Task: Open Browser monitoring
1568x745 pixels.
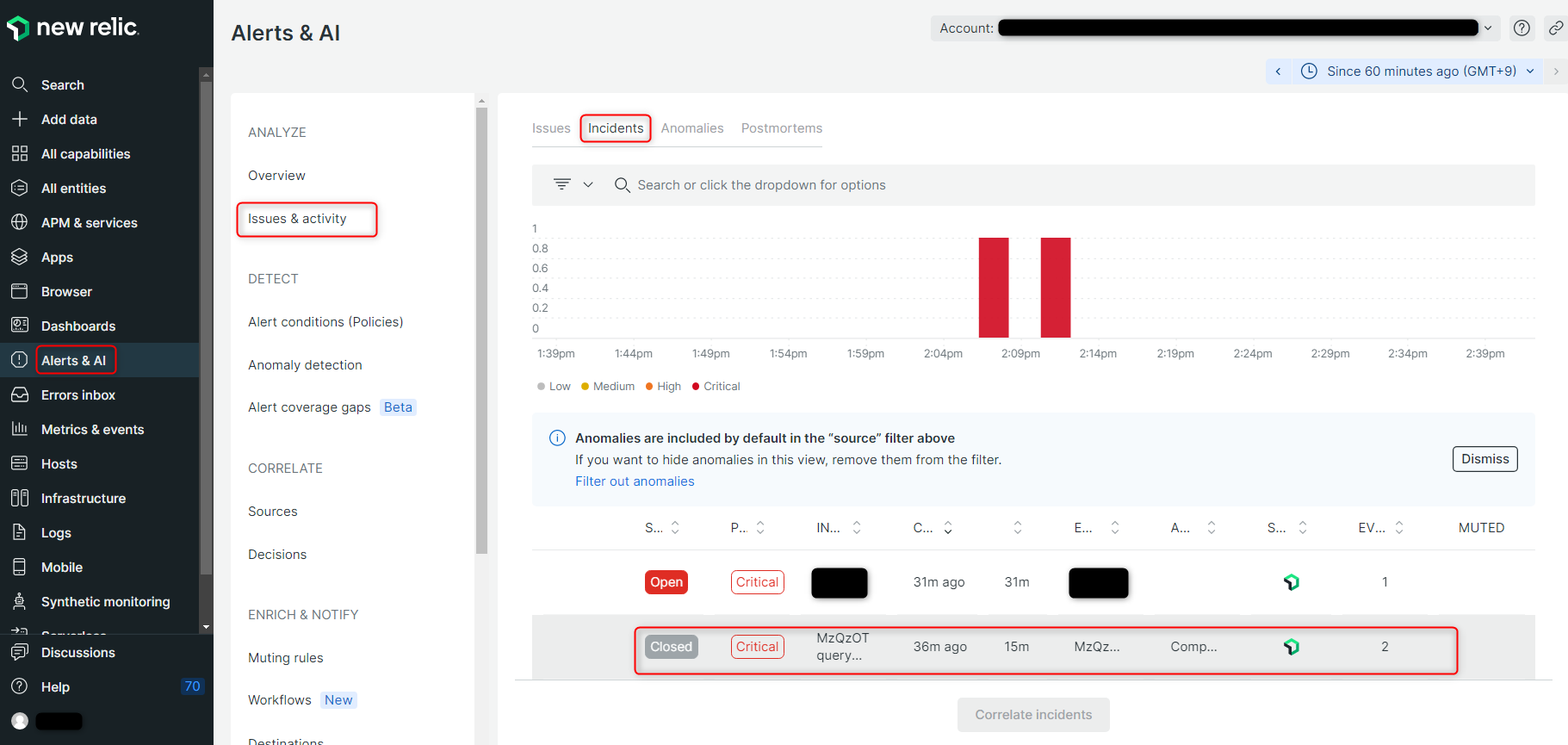Action: tap(66, 291)
